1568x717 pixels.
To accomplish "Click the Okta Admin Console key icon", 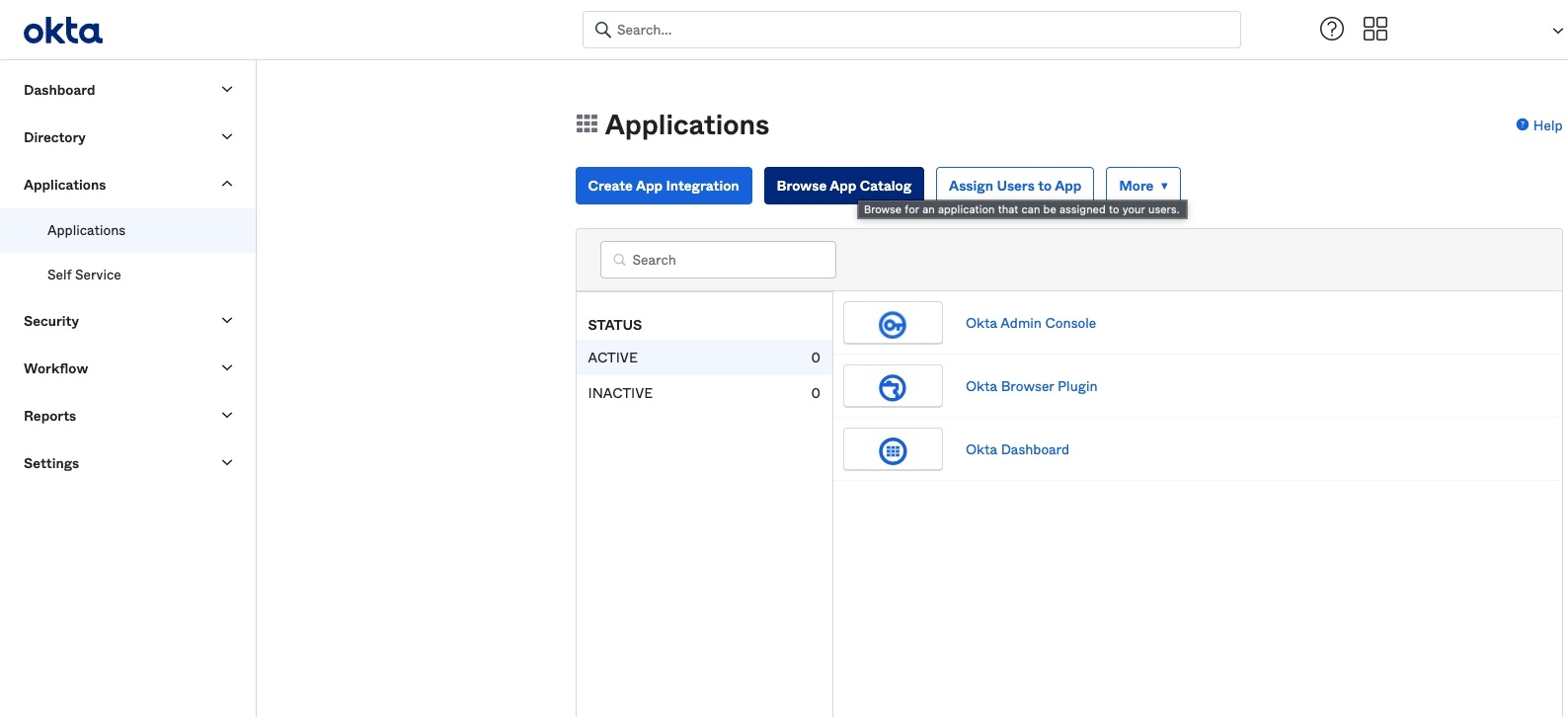I will click(893, 324).
